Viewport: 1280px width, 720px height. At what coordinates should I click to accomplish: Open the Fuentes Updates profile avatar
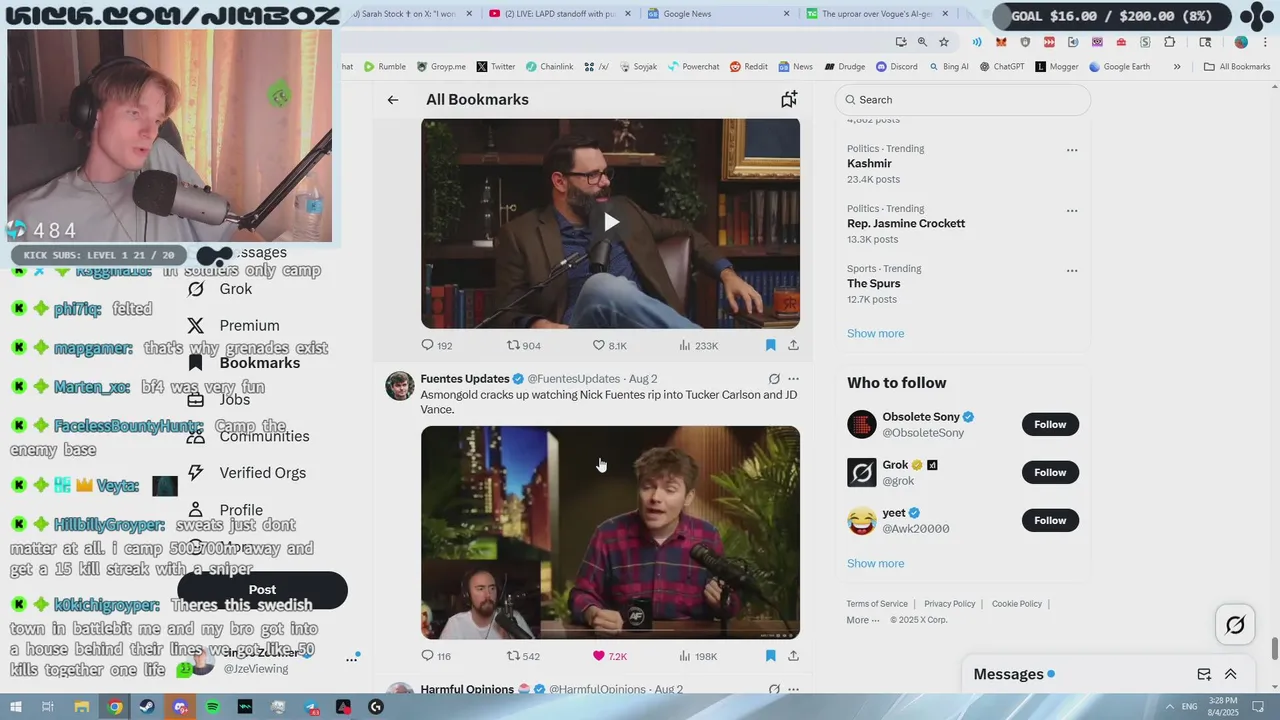click(x=400, y=386)
